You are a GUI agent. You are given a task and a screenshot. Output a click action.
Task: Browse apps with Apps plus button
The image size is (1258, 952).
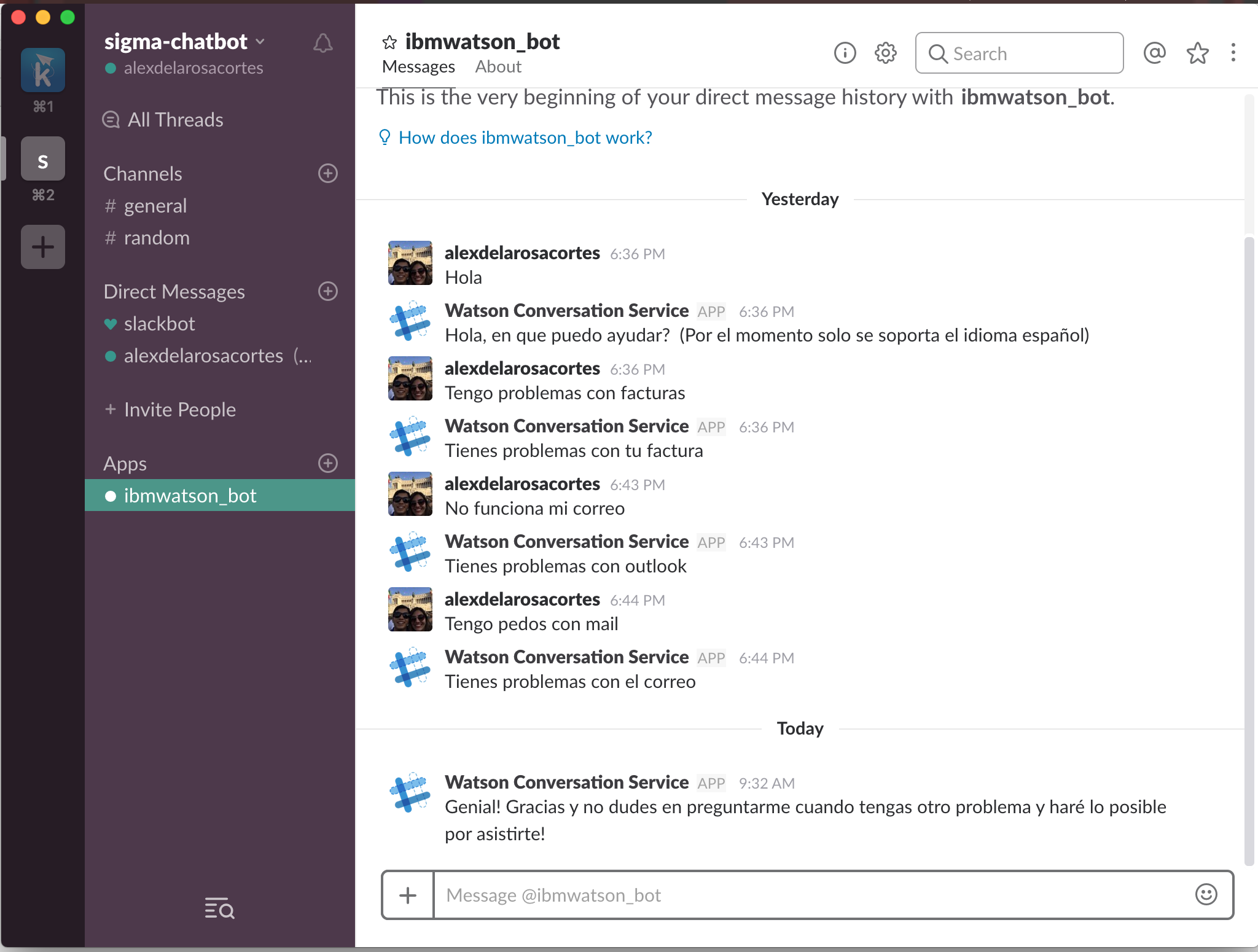click(328, 463)
